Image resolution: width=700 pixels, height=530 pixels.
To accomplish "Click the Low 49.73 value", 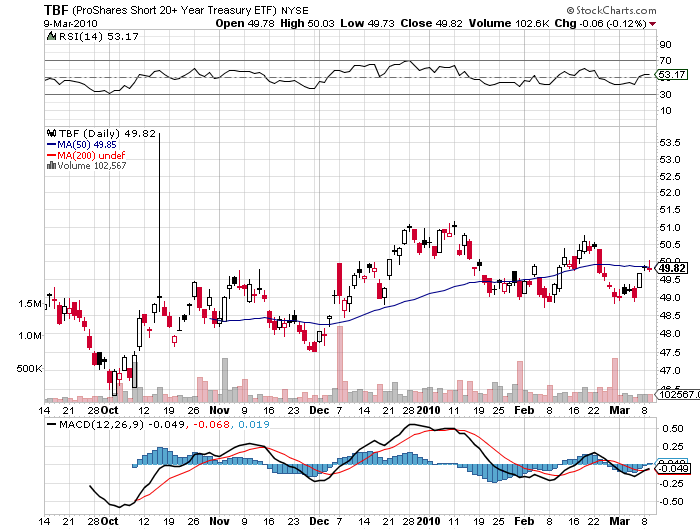I will pyautogui.click(x=367, y=23).
